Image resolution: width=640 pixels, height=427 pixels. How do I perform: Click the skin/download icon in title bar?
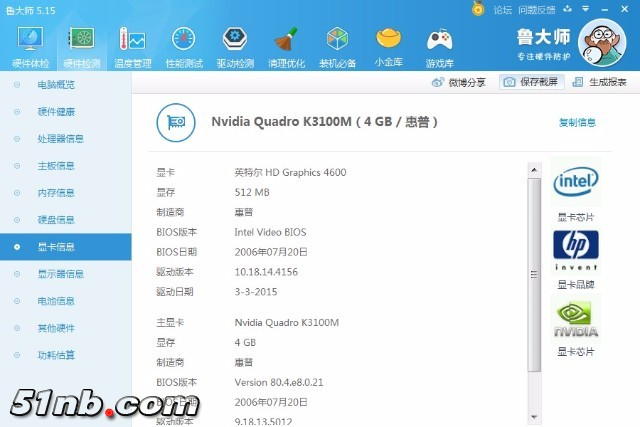pos(567,9)
